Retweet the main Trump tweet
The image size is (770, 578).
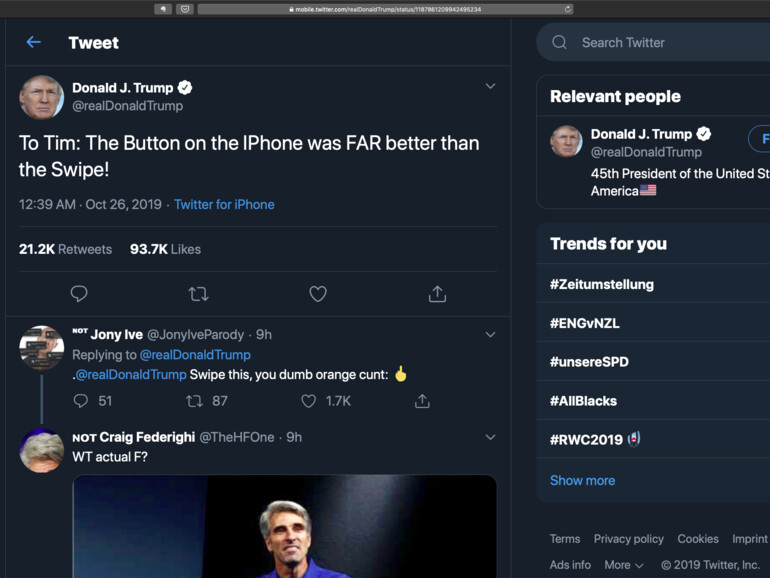[x=198, y=294]
